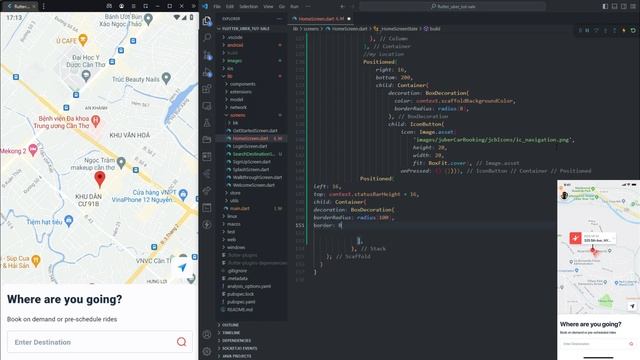This screenshot has height=360, width=640.
Task: Tap the search magnifier in destination field
Action: pyautogui.click(x=182, y=342)
